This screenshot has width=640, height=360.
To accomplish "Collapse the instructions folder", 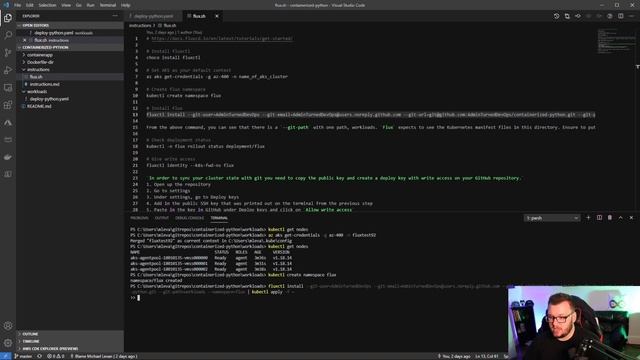I will click(x=38, y=69).
